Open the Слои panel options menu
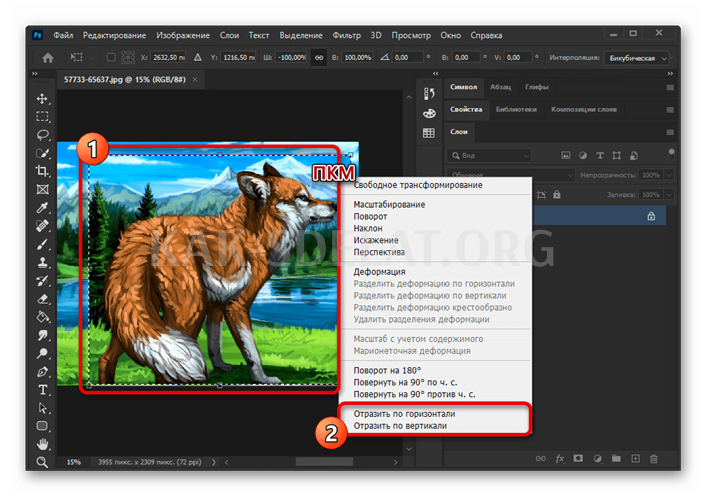706x496 pixels. point(670,132)
